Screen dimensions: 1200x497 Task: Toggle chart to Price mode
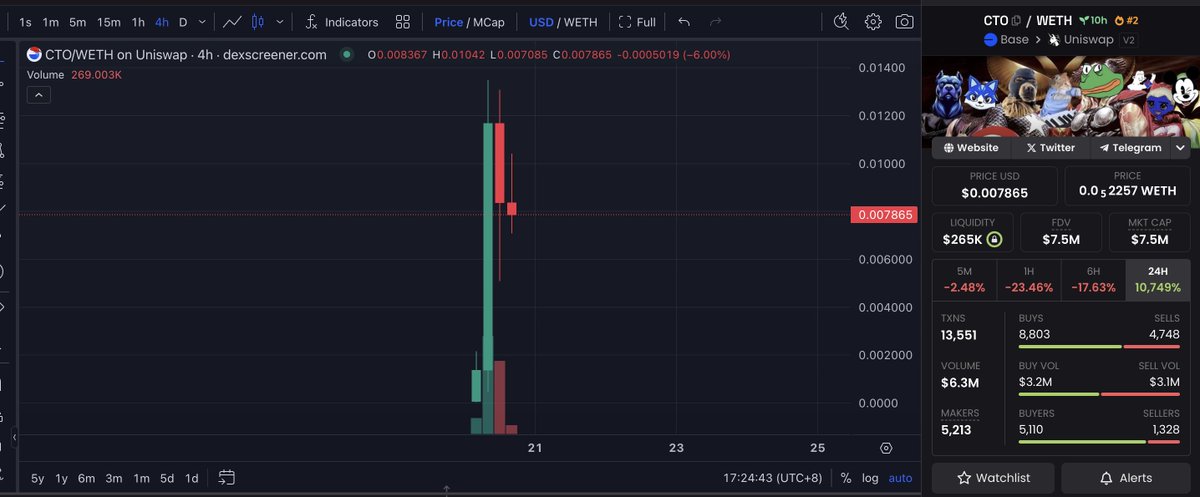pyautogui.click(x=449, y=22)
